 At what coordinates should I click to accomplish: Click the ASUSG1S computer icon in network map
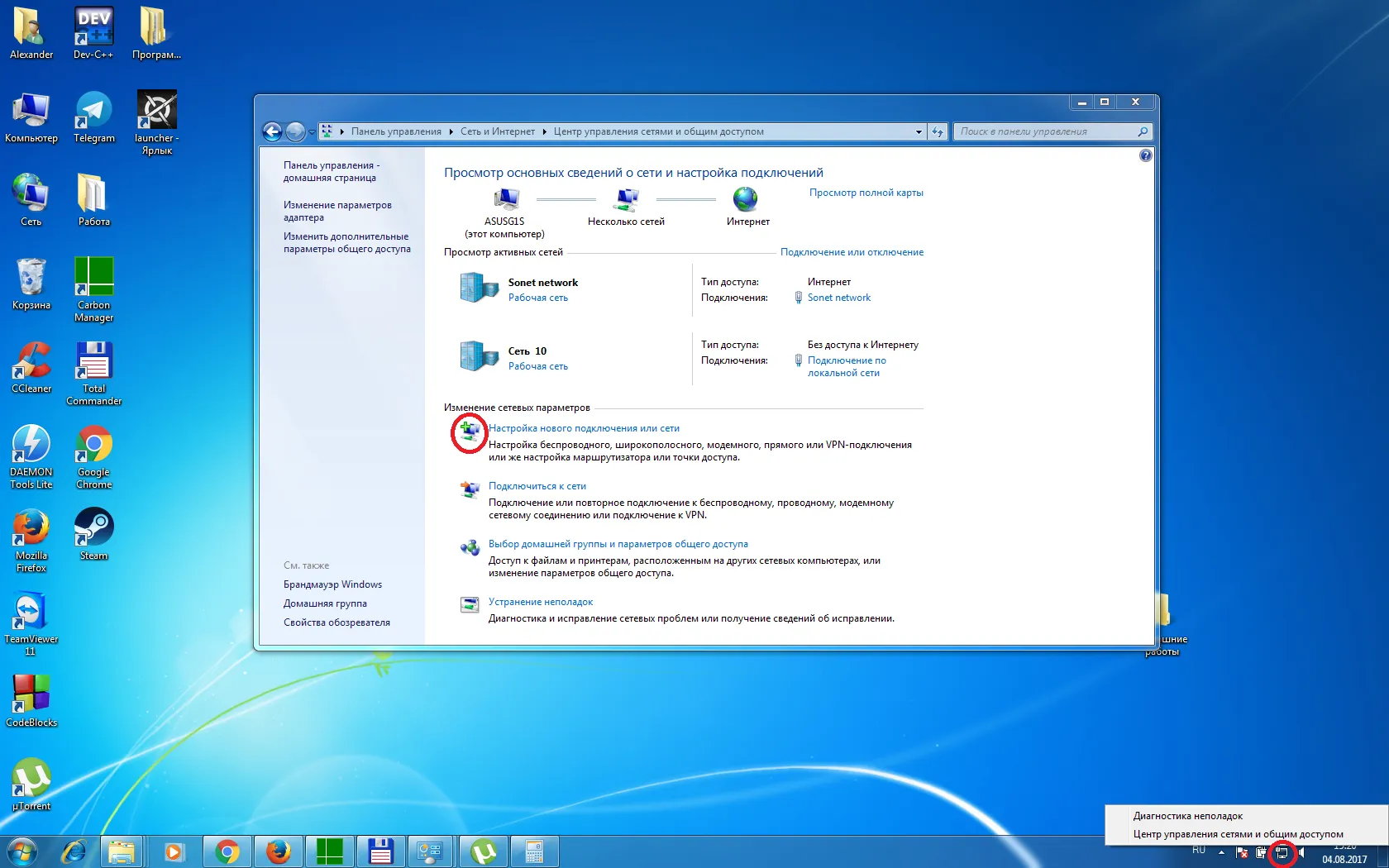[x=505, y=199]
